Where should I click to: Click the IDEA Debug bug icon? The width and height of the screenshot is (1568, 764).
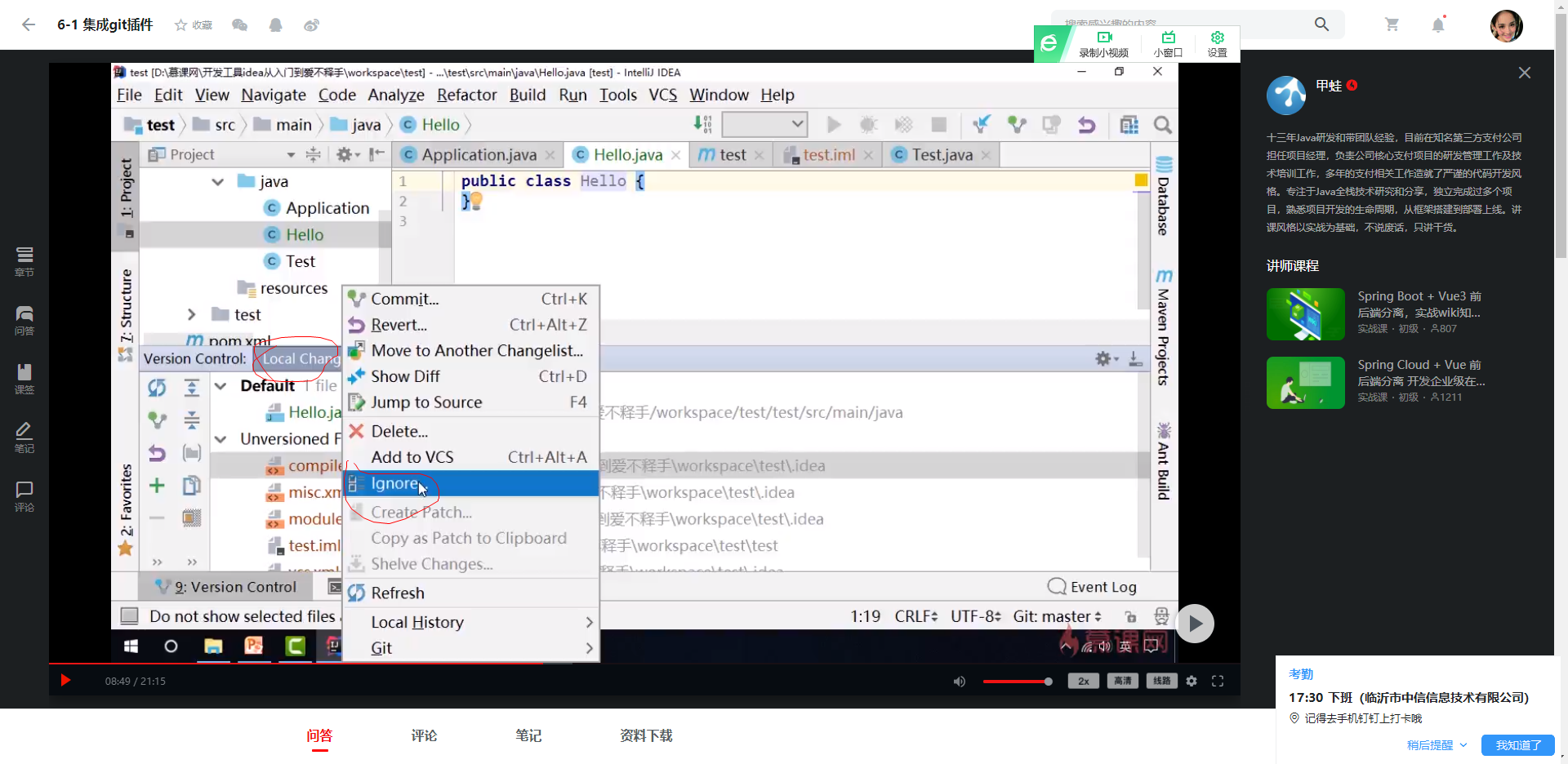tap(869, 125)
